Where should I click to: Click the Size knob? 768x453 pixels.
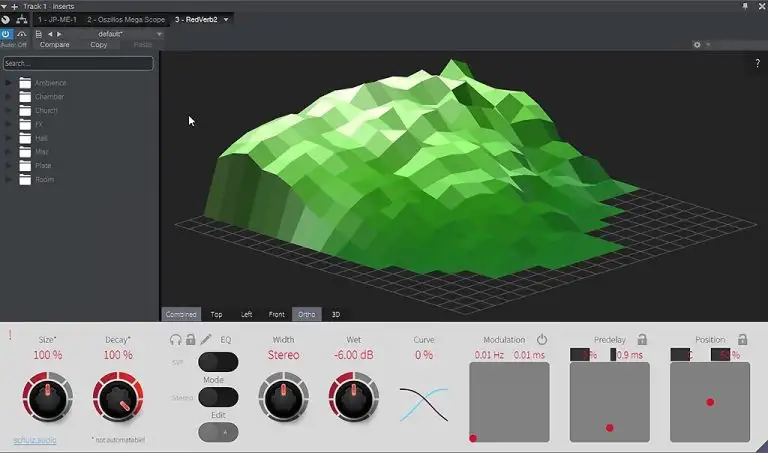pos(48,397)
